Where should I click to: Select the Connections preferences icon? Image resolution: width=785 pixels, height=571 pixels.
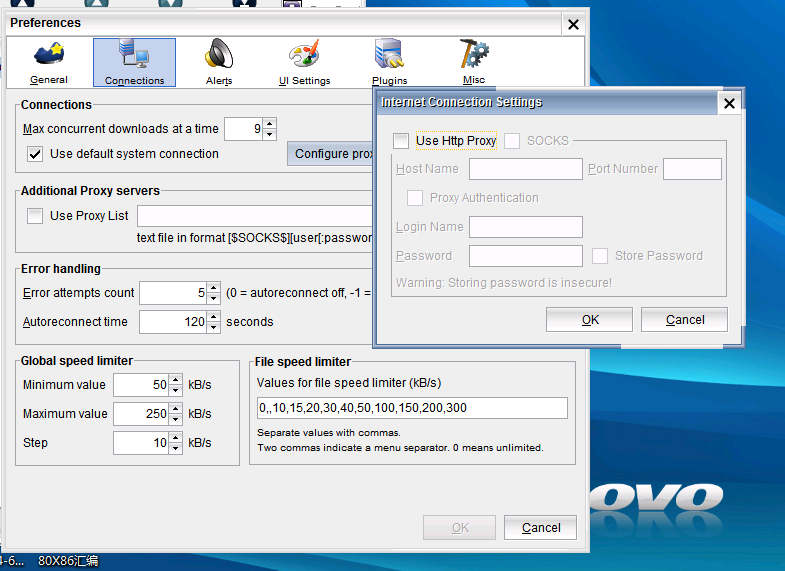click(134, 62)
